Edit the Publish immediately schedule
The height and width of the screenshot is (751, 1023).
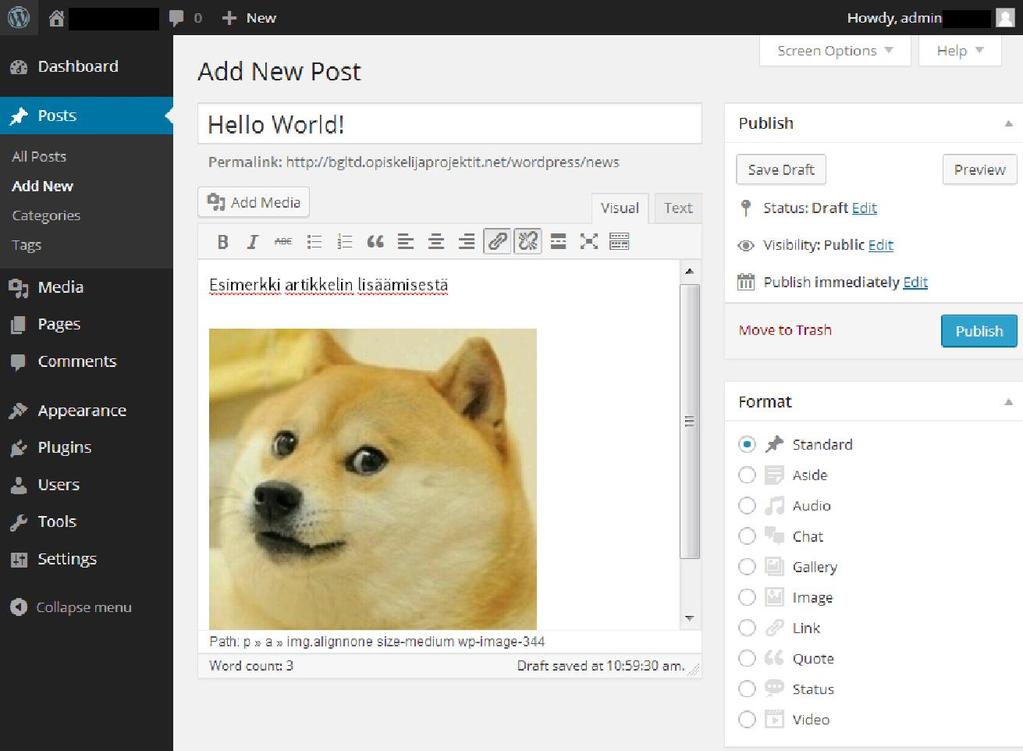[915, 283]
